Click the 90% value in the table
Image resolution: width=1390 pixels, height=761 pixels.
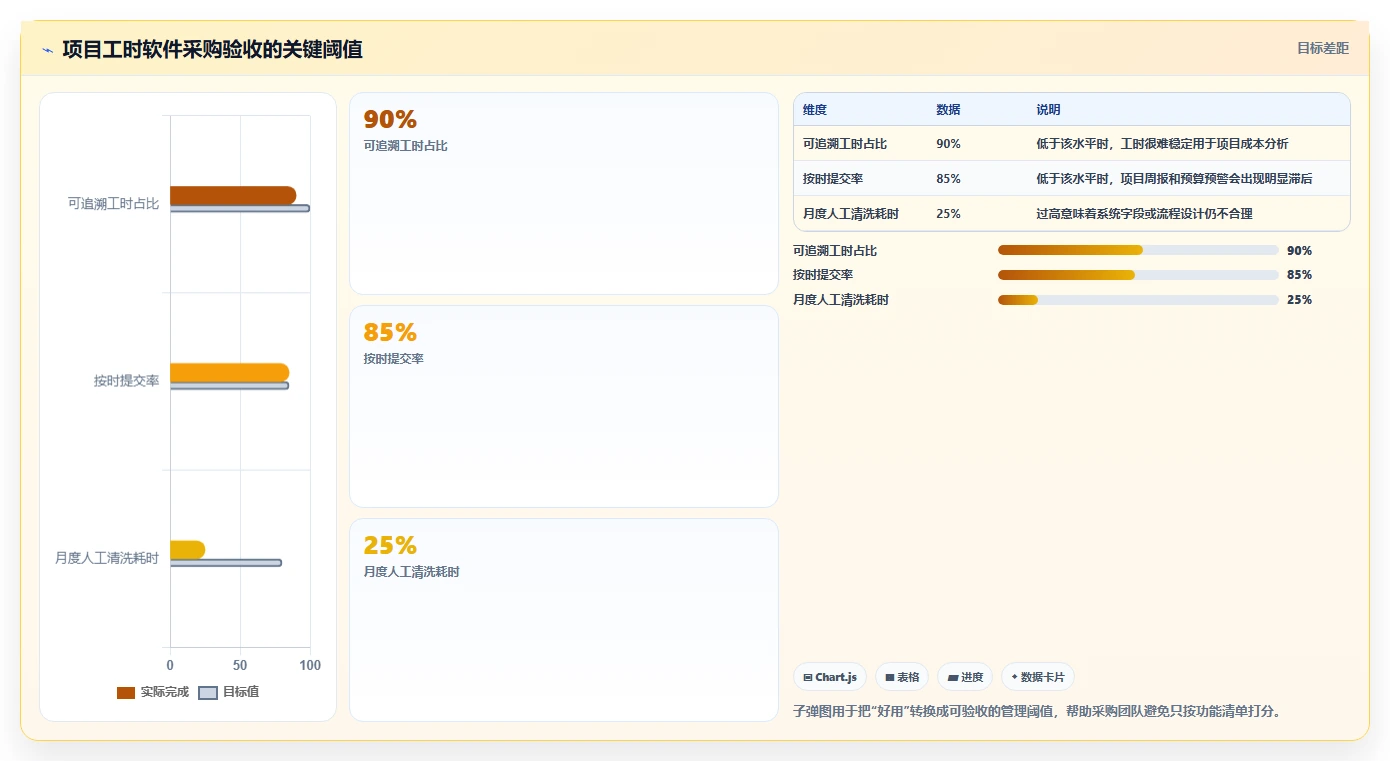pos(948,144)
